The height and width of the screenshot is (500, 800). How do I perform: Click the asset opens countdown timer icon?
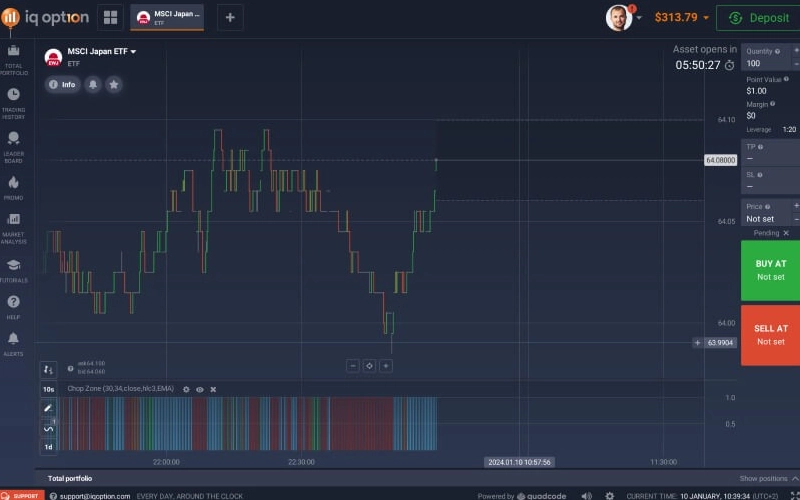tap(730, 65)
